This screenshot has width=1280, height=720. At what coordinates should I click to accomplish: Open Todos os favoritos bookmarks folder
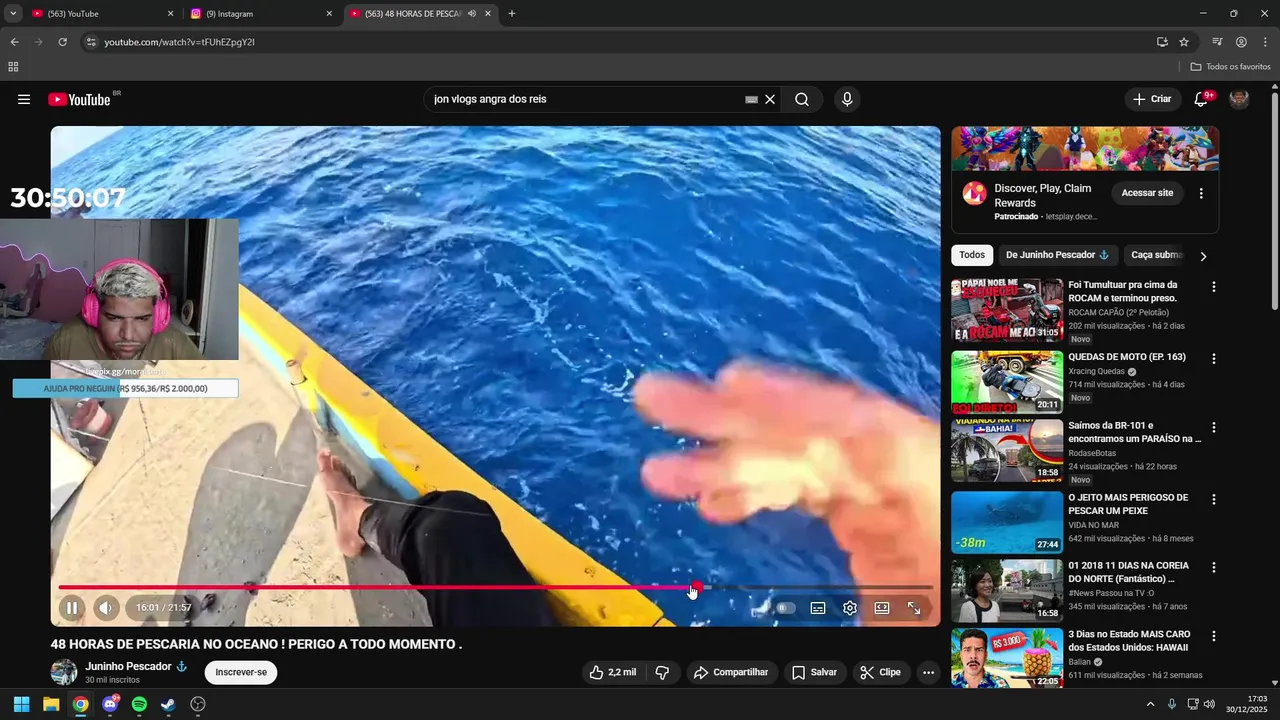pyautogui.click(x=1231, y=67)
